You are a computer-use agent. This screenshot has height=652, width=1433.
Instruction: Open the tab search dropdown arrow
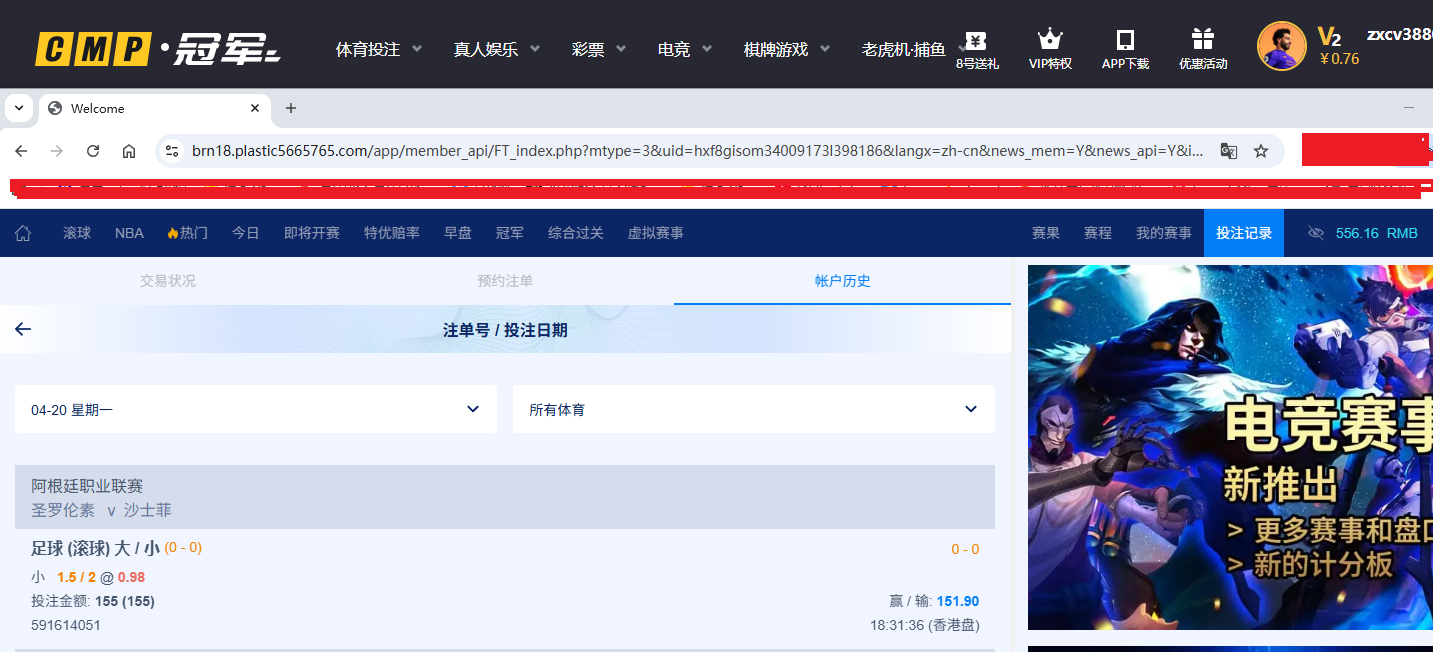click(19, 108)
